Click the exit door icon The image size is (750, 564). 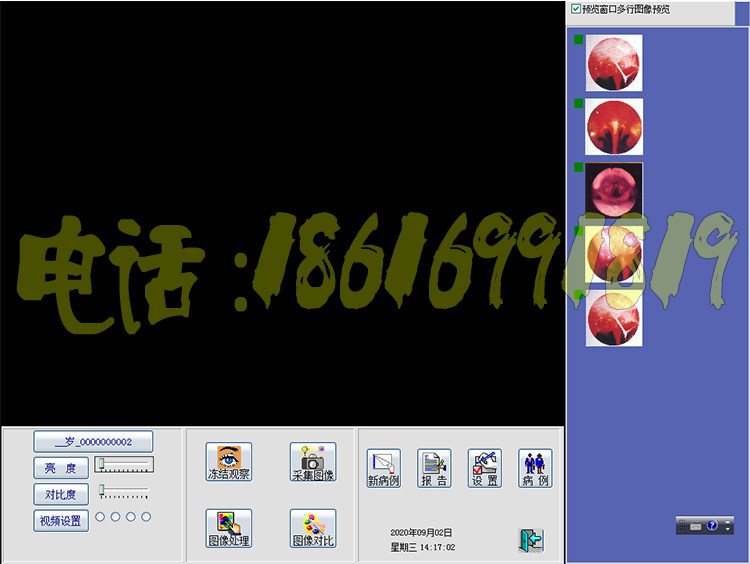click(531, 540)
